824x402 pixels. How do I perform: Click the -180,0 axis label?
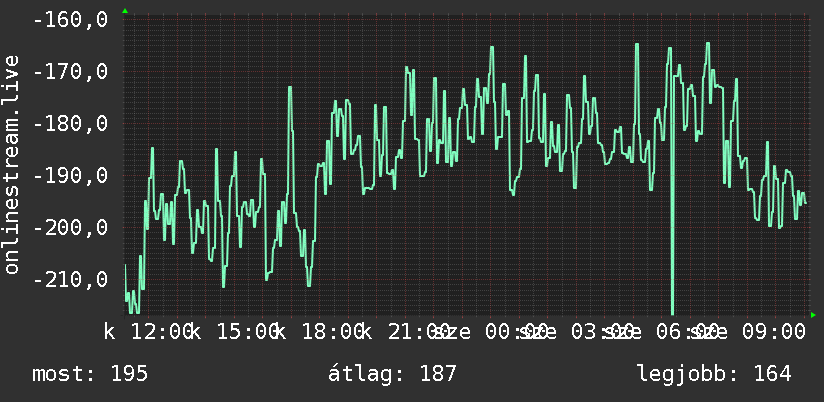pos(70,123)
